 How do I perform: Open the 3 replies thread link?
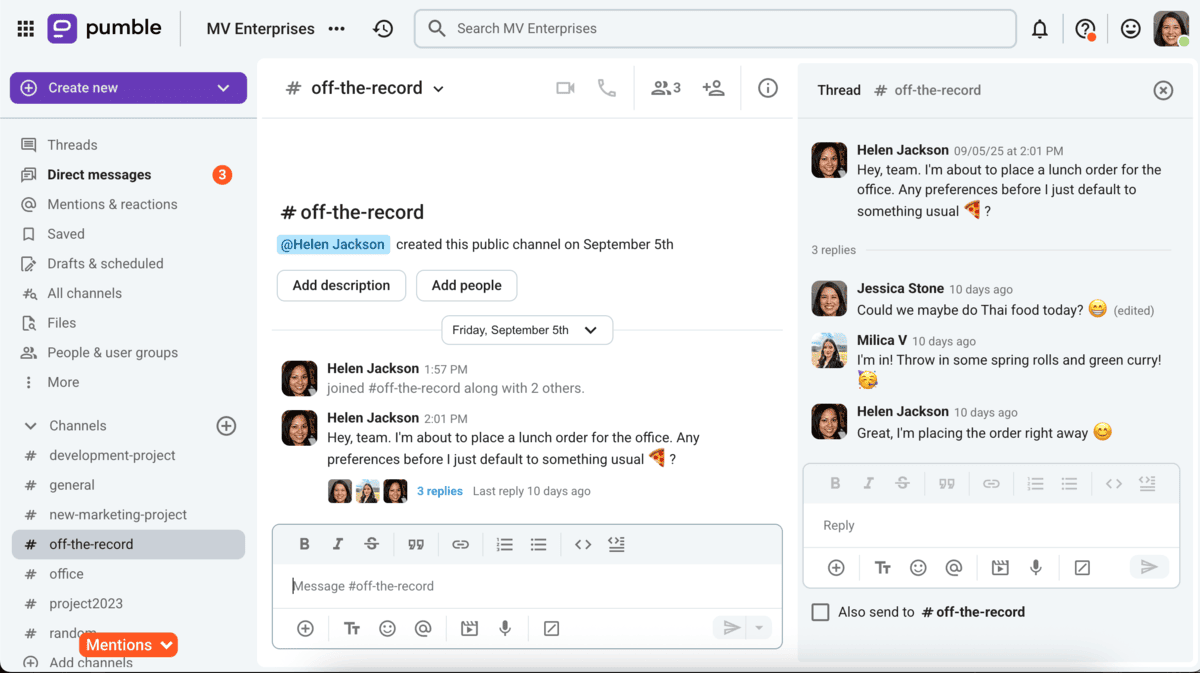click(439, 491)
